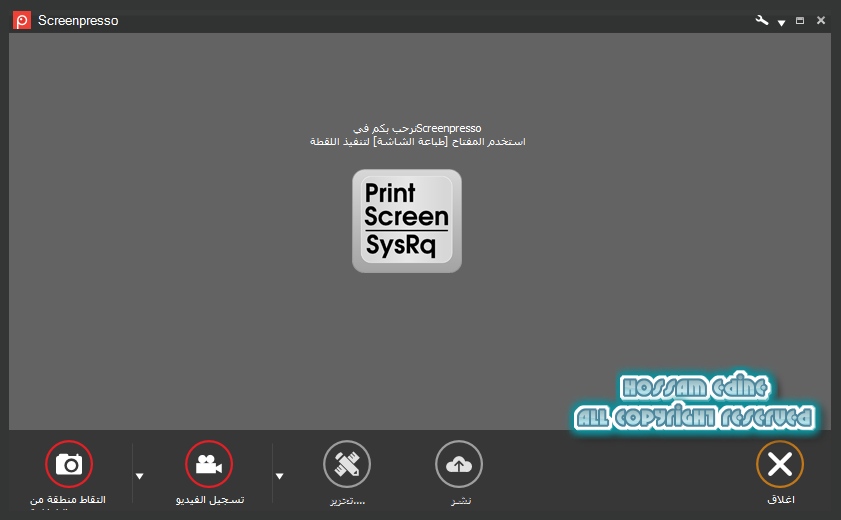Click the "التقاط منطقة من" label
Viewport: 841px width, 520px height.
tap(68, 500)
